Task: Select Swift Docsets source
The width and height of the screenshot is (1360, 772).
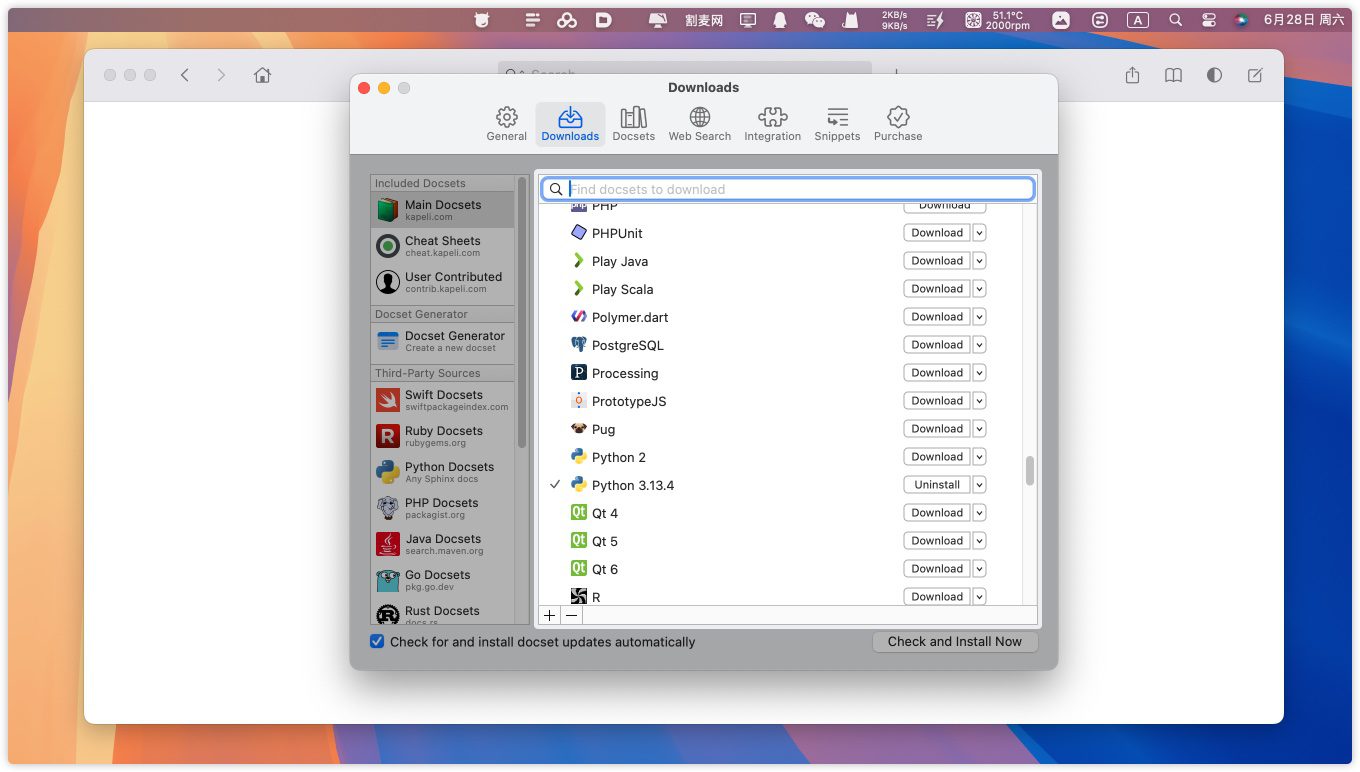Action: click(x=442, y=400)
